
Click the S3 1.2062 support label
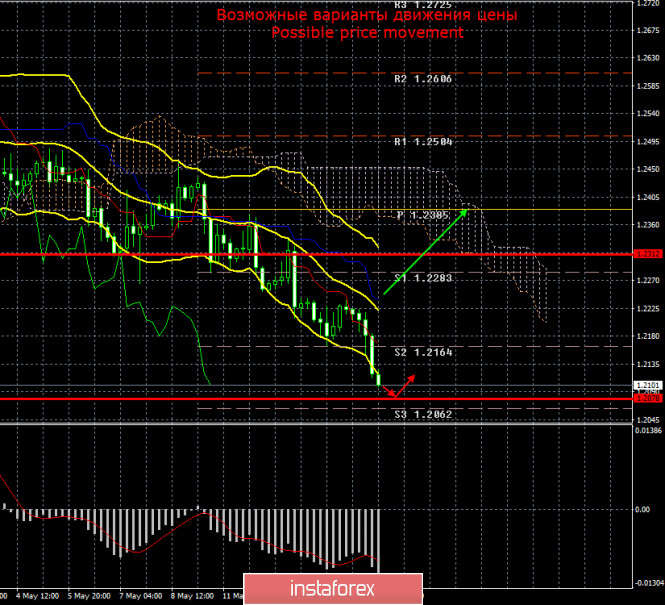pos(423,414)
